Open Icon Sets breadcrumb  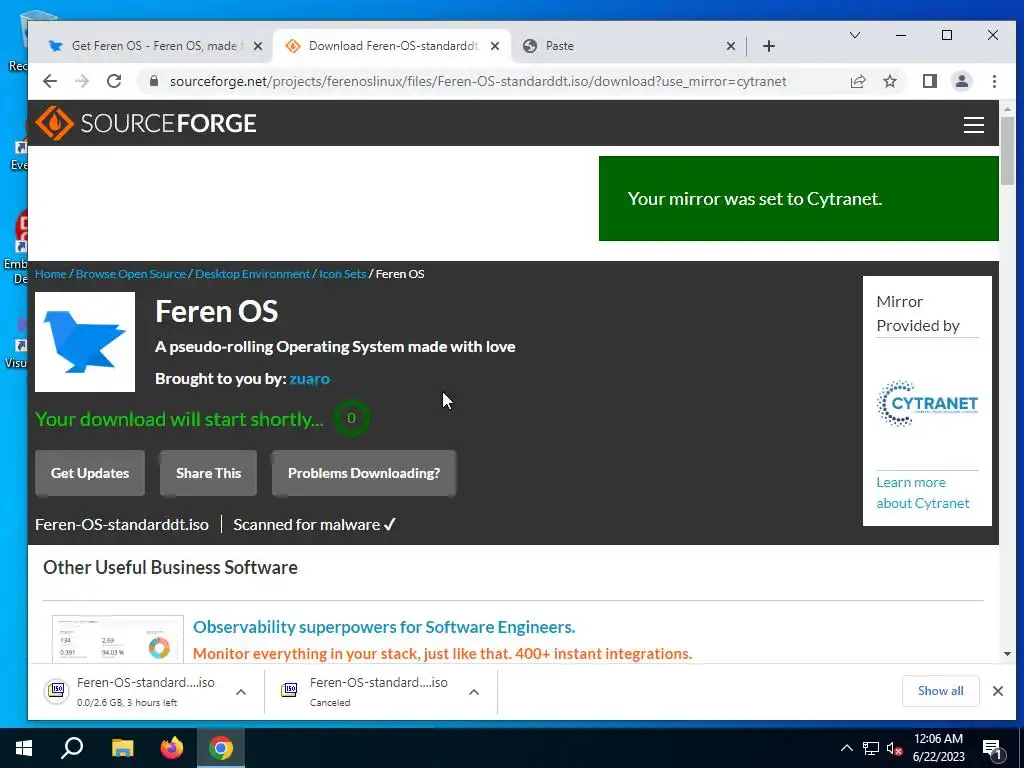342,274
